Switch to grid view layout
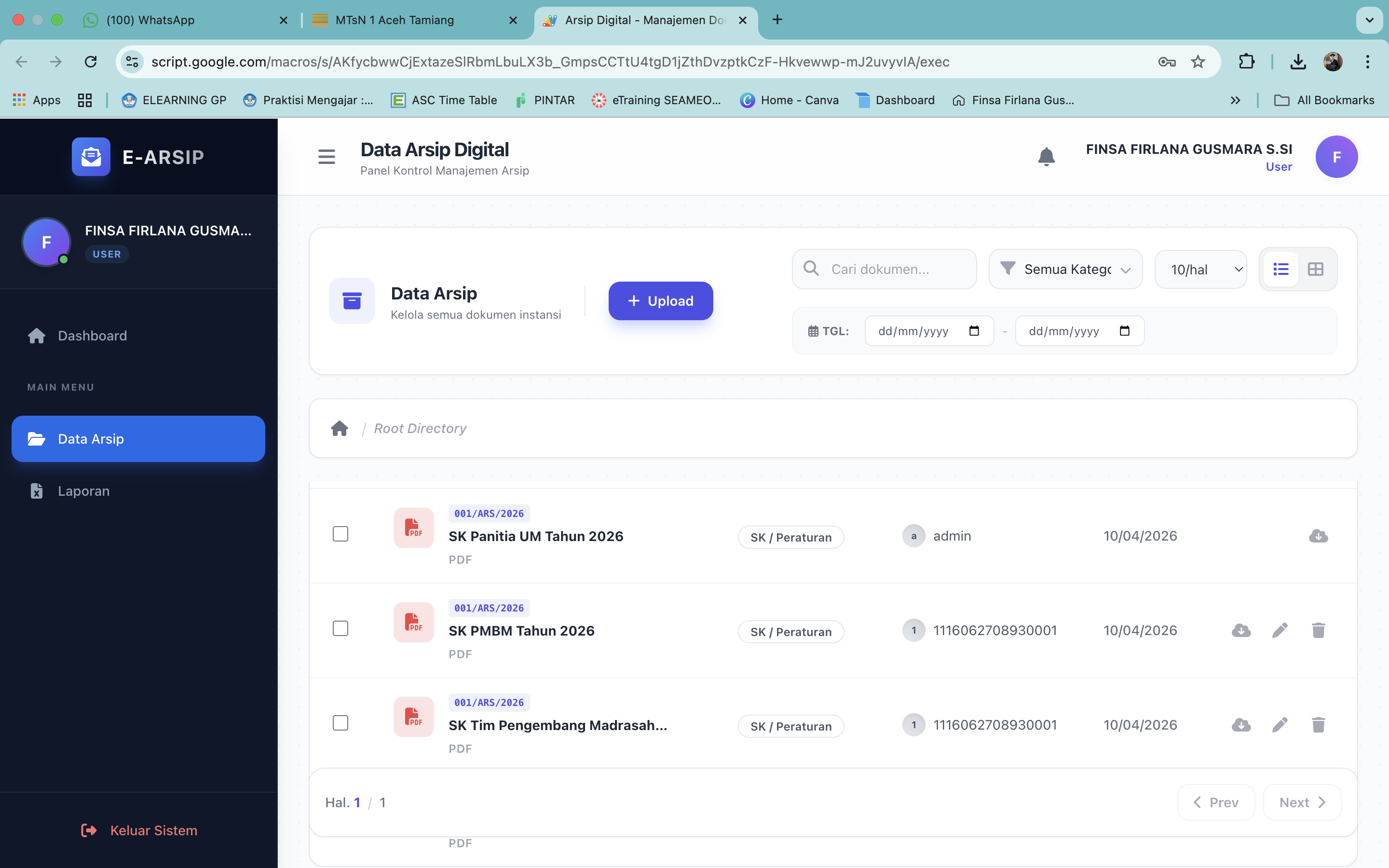1389x868 pixels. [1316, 269]
